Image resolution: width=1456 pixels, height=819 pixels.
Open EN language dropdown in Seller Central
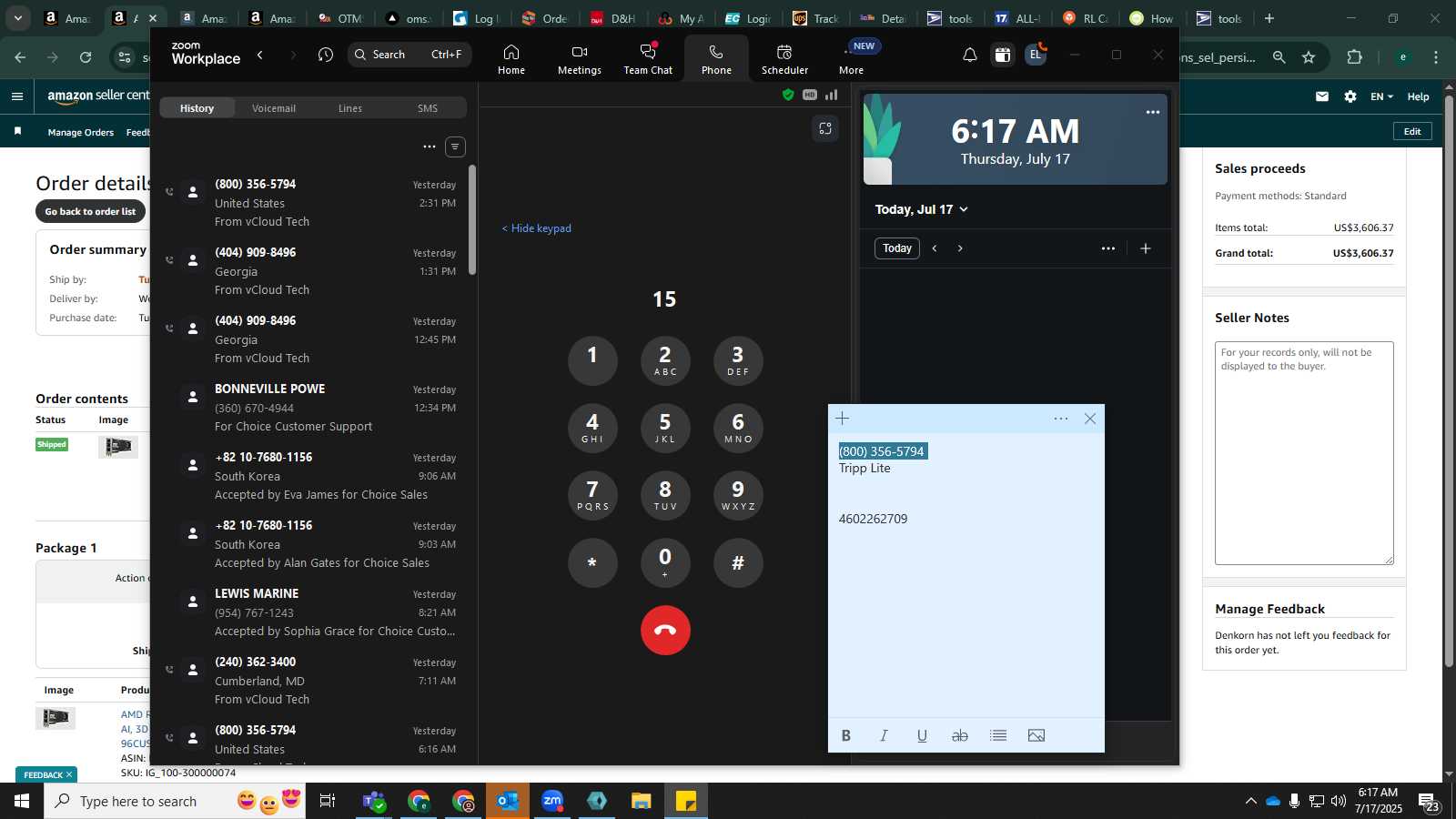click(1381, 96)
